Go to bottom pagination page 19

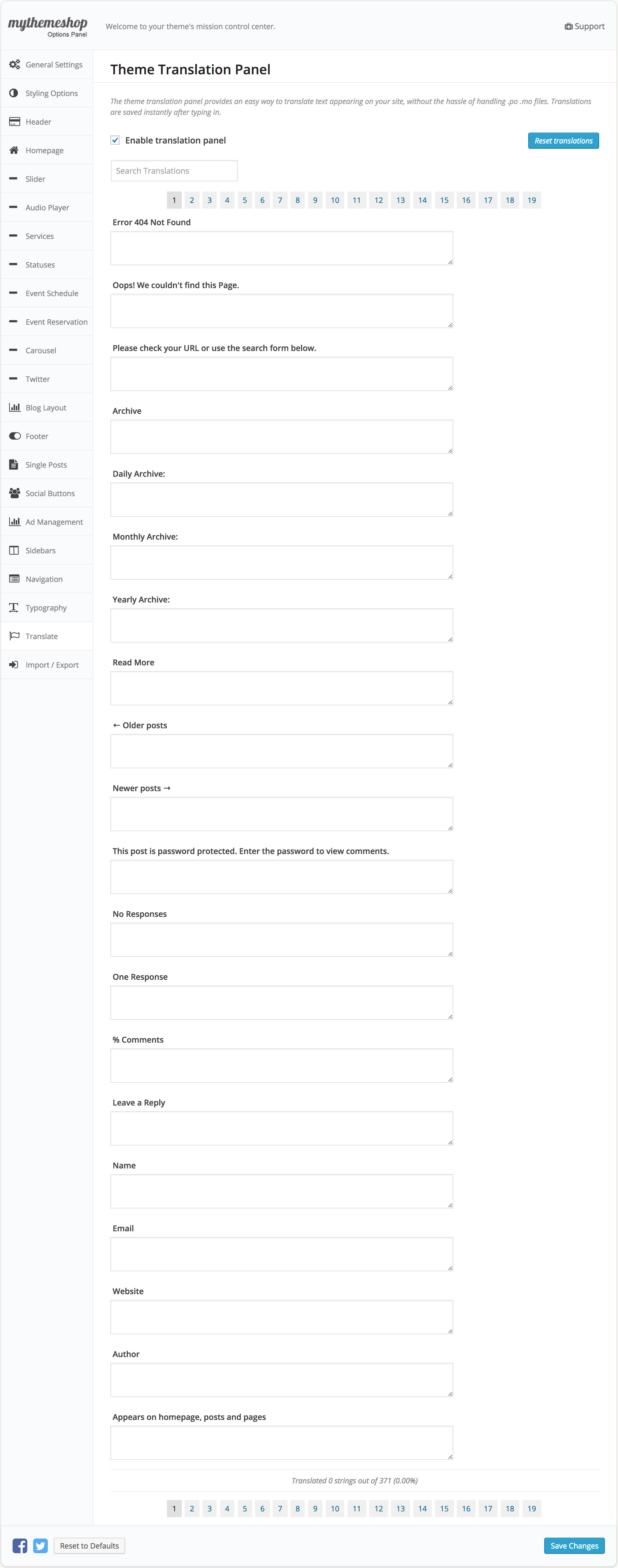click(532, 1508)
